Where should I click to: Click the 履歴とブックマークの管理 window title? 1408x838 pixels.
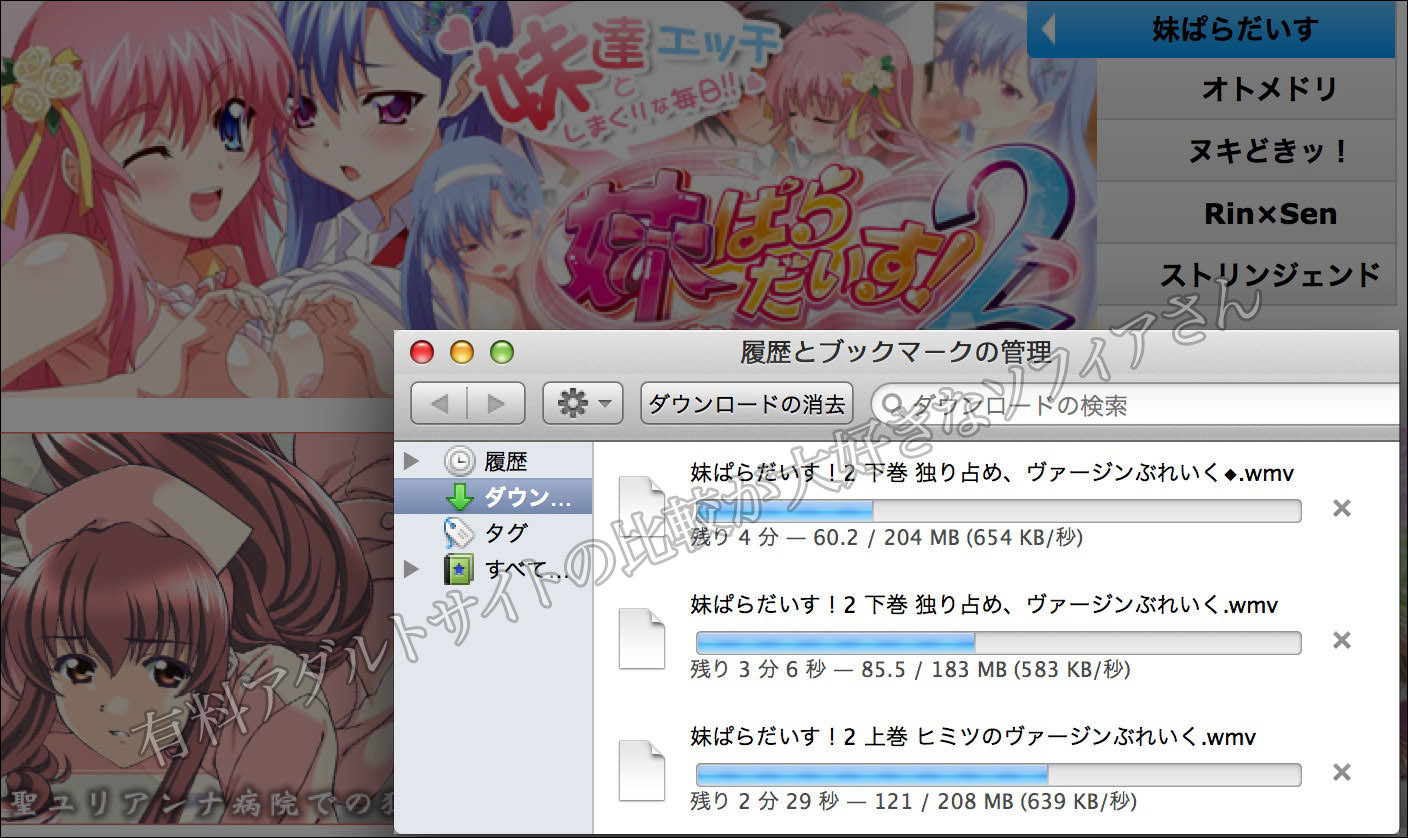coord(896,352)
